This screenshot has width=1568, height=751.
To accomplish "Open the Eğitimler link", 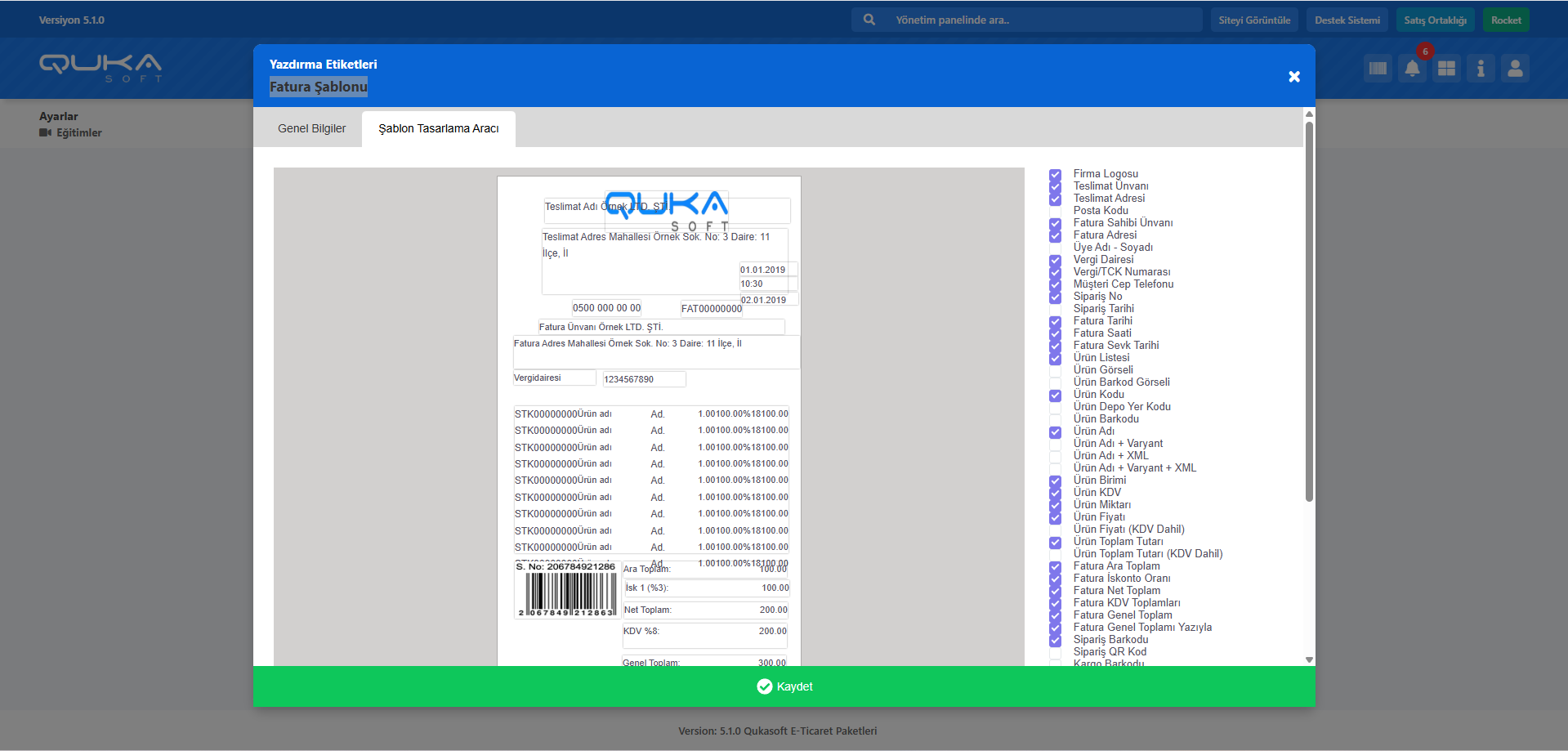I will click(x=78, y=132).
